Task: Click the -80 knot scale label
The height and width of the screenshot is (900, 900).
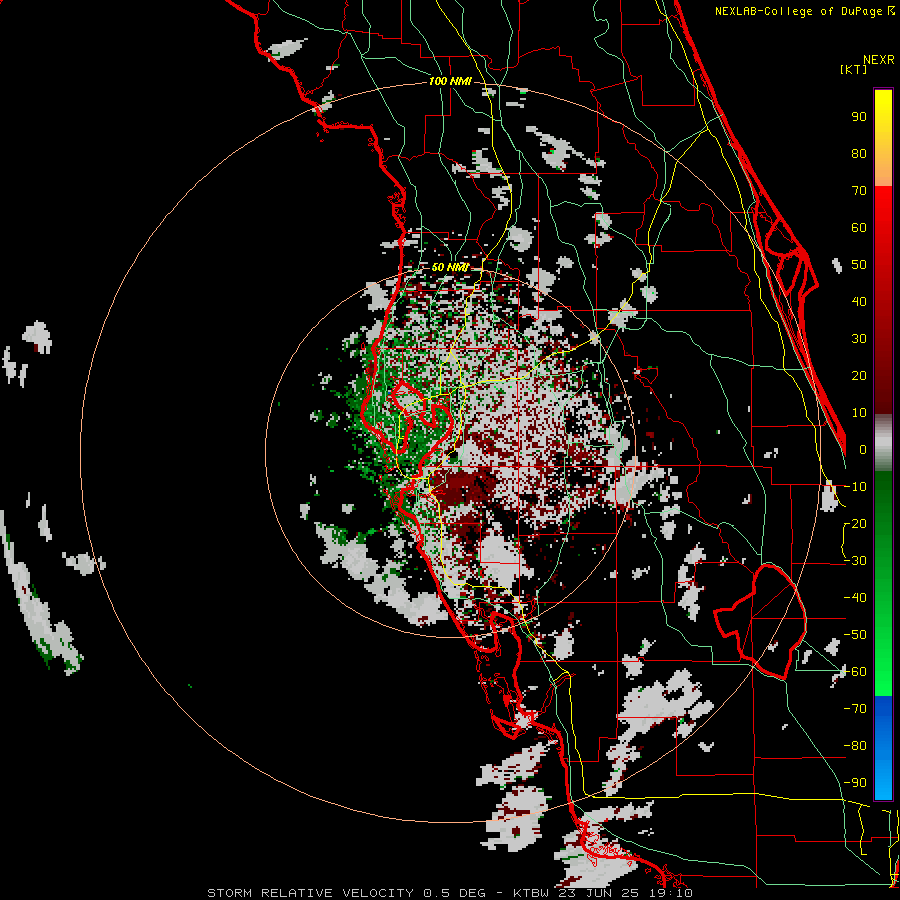Action: [x=855, y=746]
